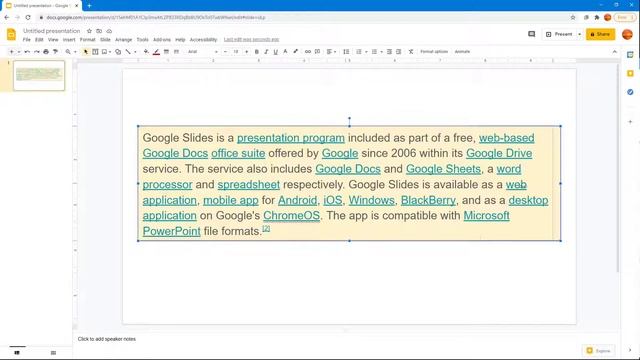This screenshot has height=360, width=640.
Task: Open the Font family dropdown showing Arial
Action: tap(202, 52)
